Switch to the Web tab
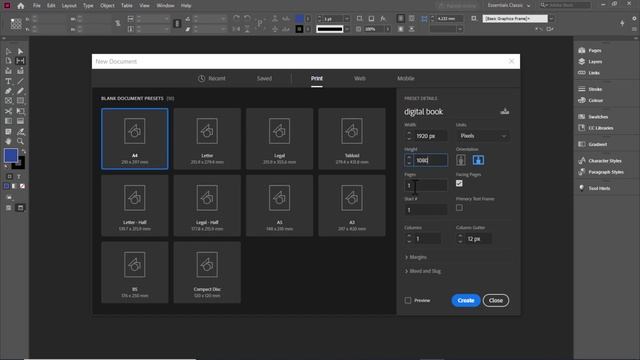 click(360, 78)
